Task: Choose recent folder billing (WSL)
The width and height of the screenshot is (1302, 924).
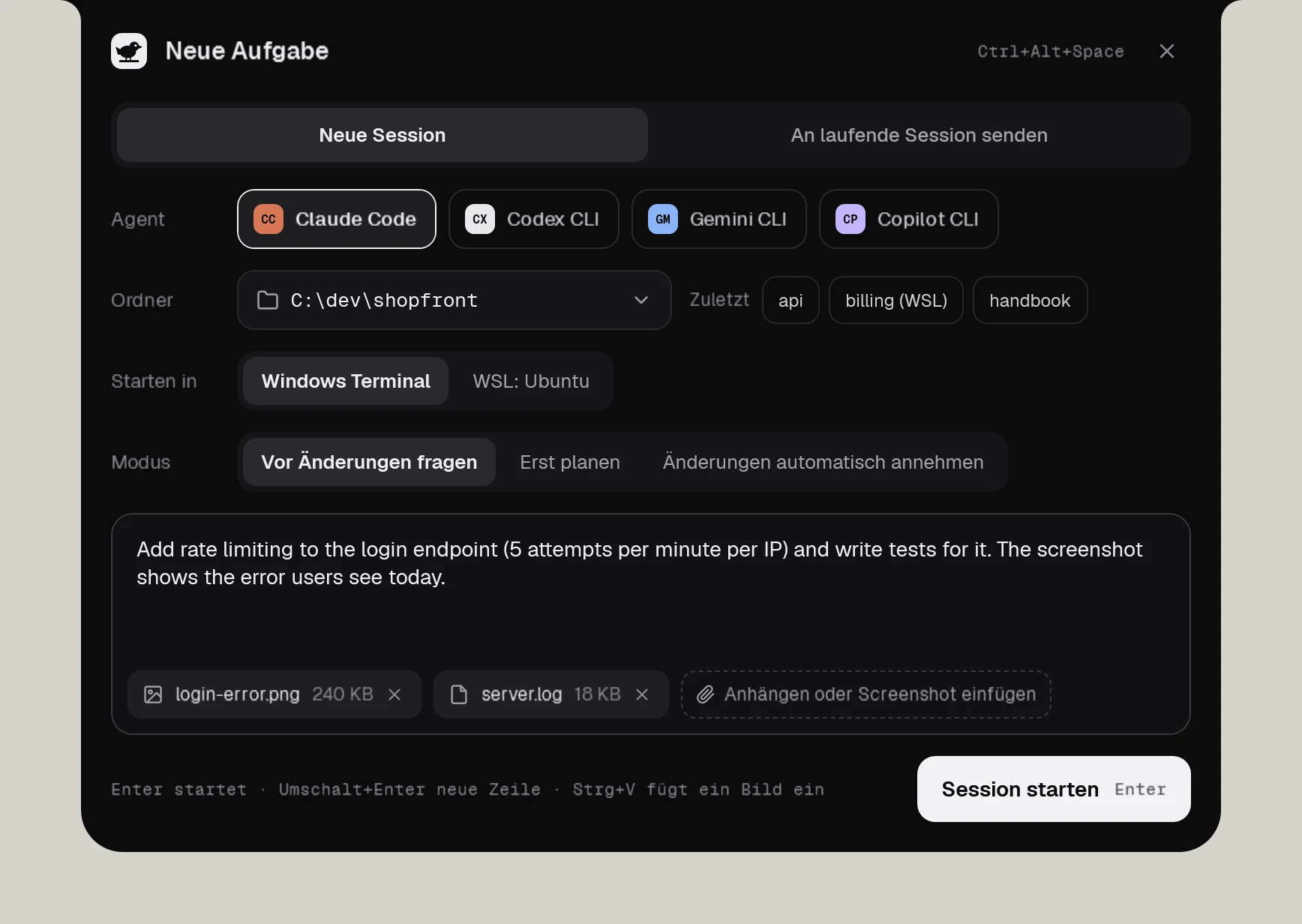Action: [x=896, y=300]
